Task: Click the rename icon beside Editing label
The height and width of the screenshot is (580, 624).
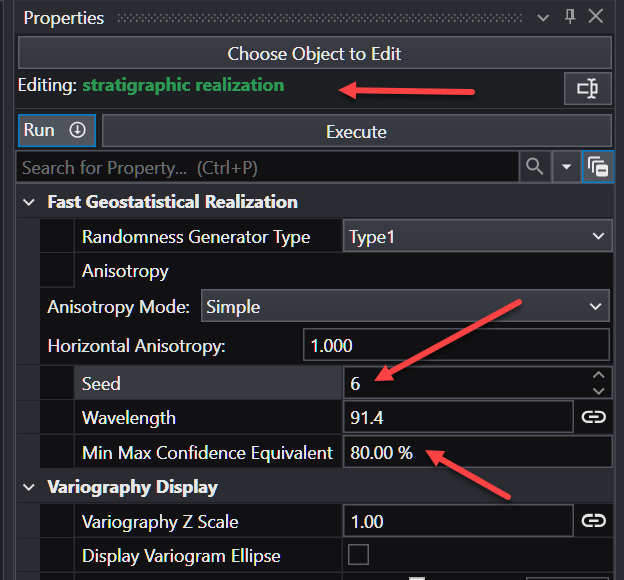Action: pos(587,88)
